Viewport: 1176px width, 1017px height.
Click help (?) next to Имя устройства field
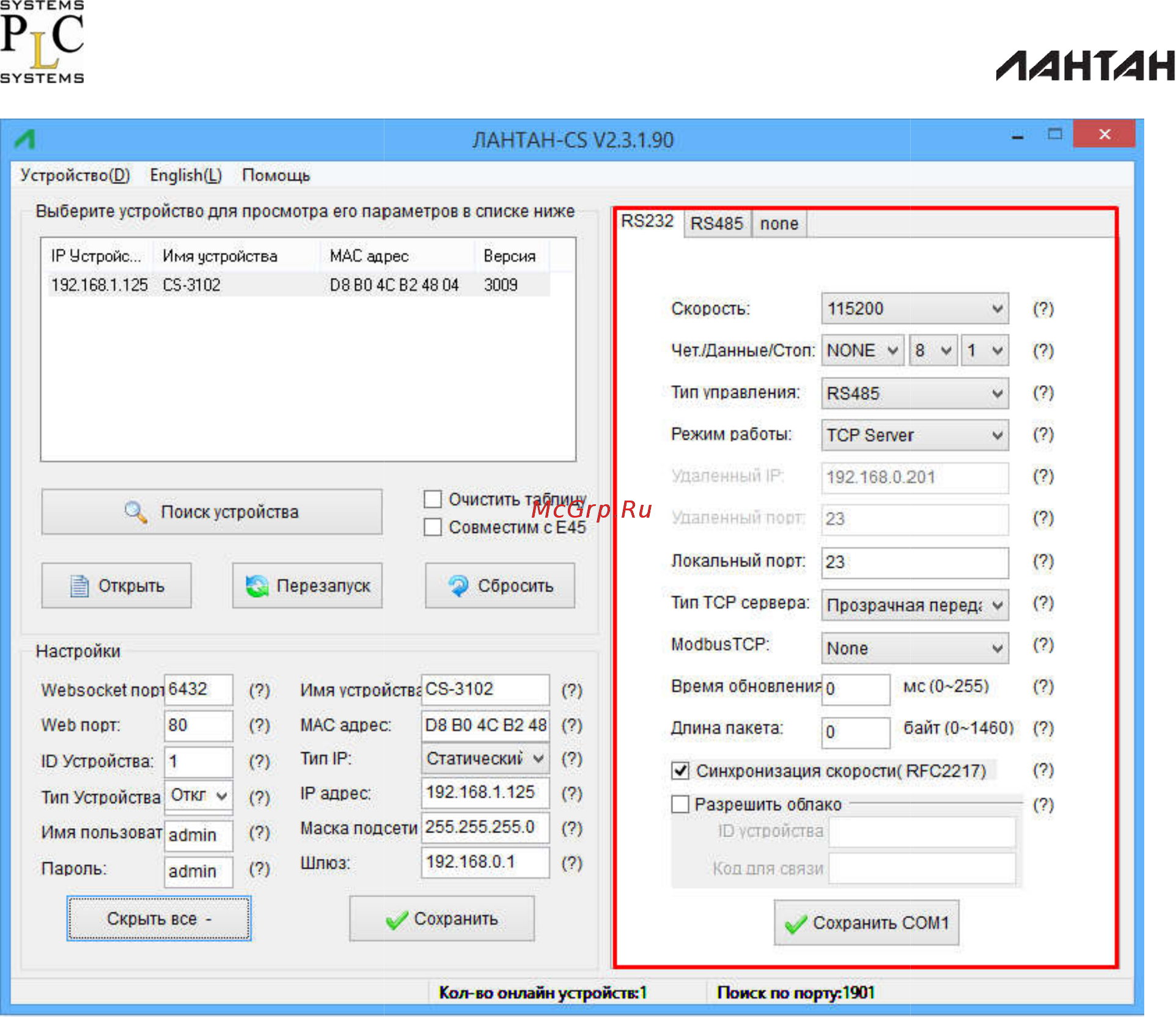[x=571, y=690]
